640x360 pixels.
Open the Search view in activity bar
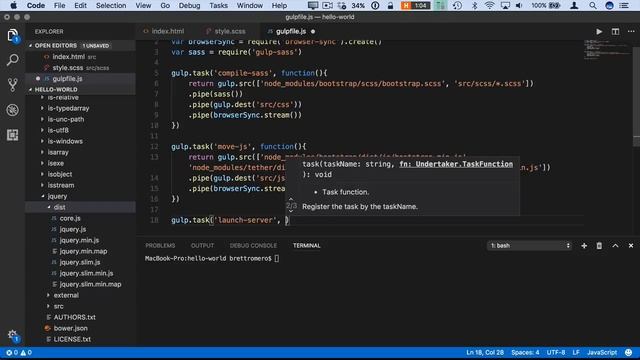pyautogui.click(x=12, y=60)
